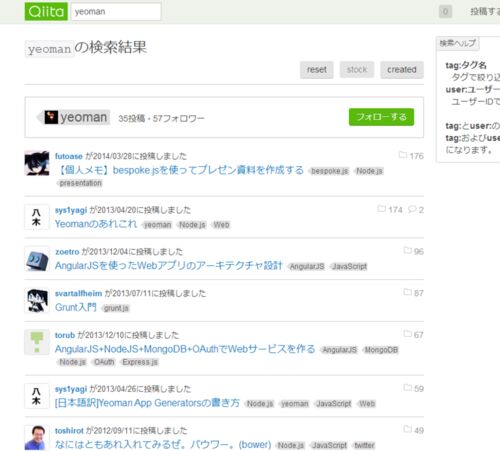Screen dimensions: 500x451
Task: Click the stock folder icon beside 59
Action: point(407,388)
